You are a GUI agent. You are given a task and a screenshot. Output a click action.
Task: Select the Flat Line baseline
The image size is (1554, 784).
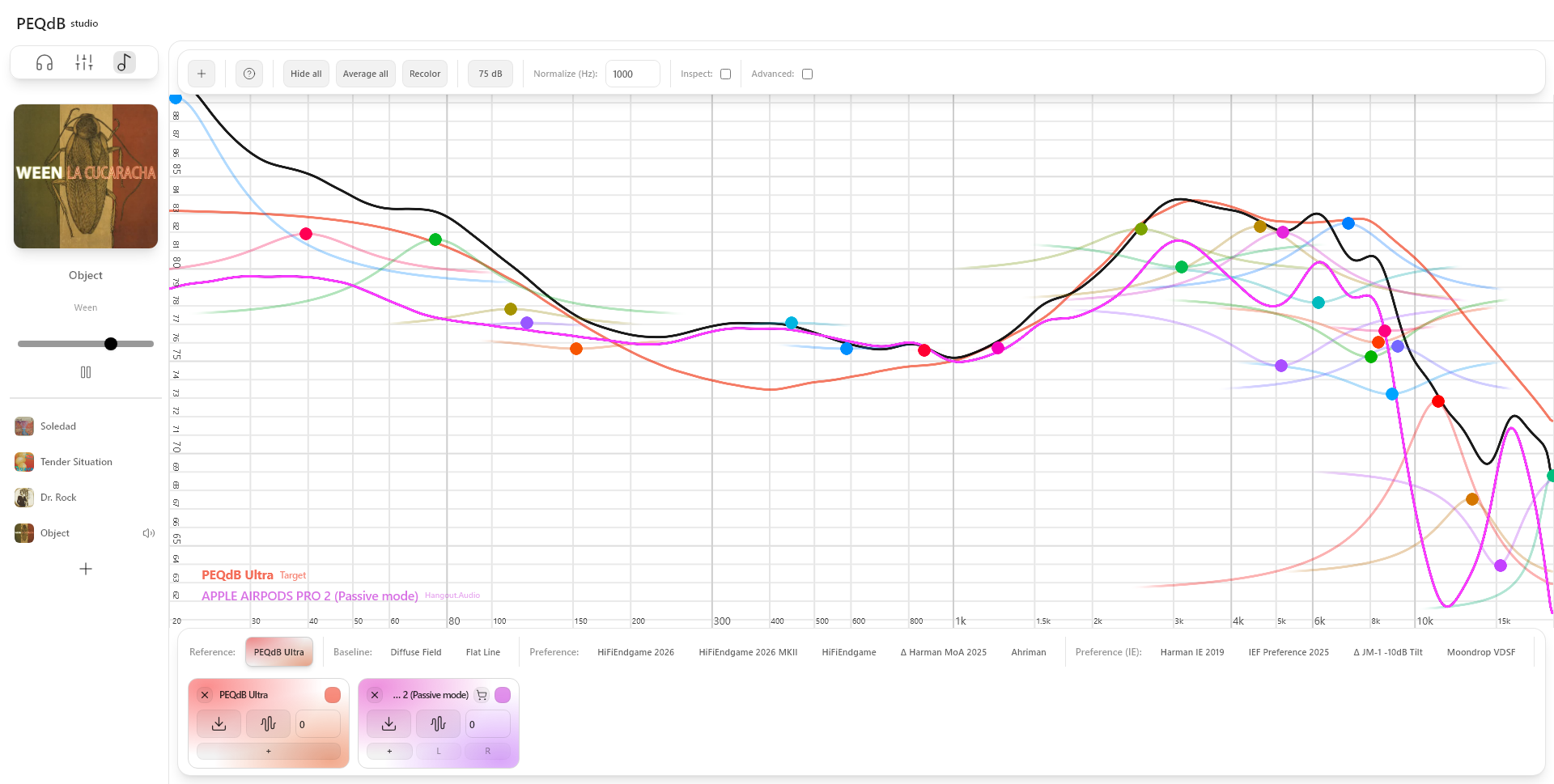click(x=483, y=652)
